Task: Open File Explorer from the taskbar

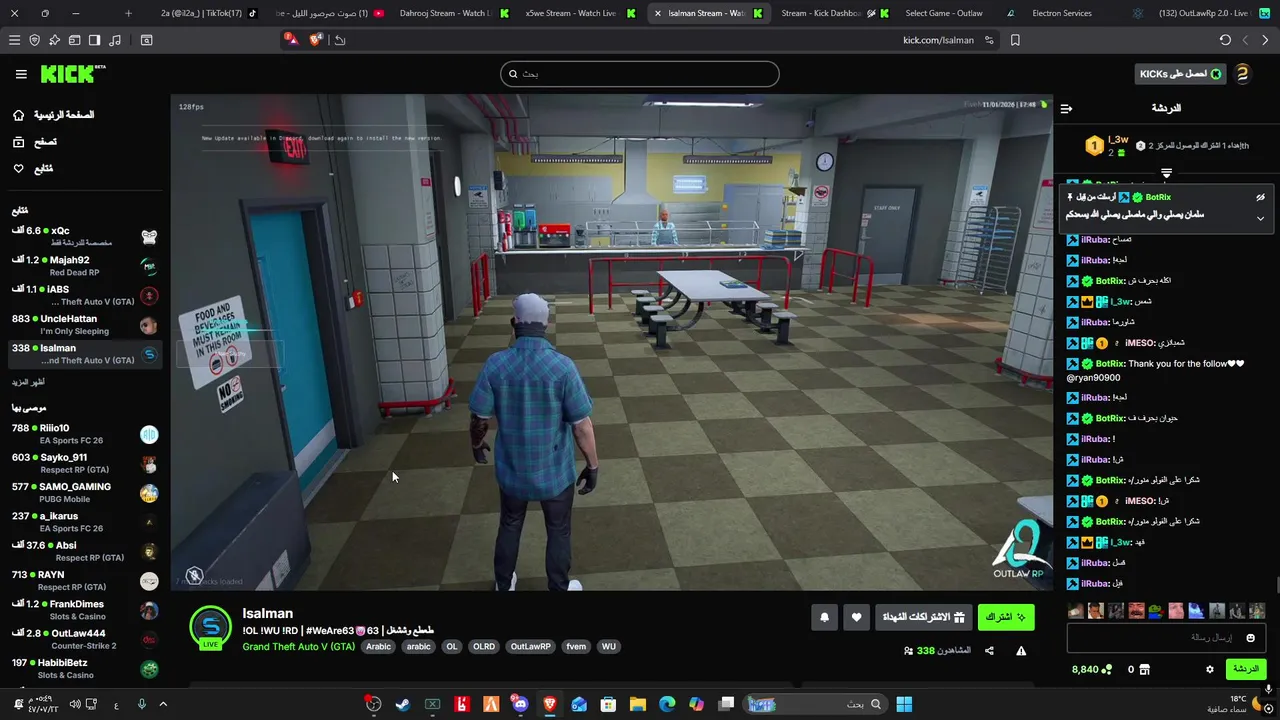Action: pos(638,704)
